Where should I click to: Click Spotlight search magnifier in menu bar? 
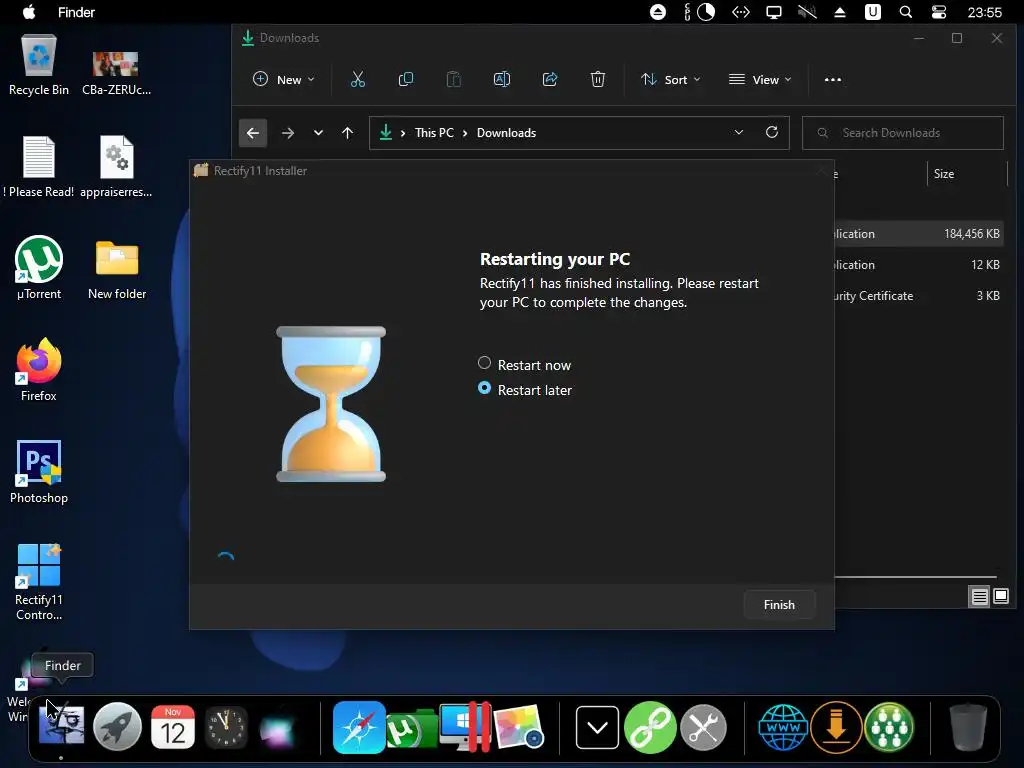(905, 12)
